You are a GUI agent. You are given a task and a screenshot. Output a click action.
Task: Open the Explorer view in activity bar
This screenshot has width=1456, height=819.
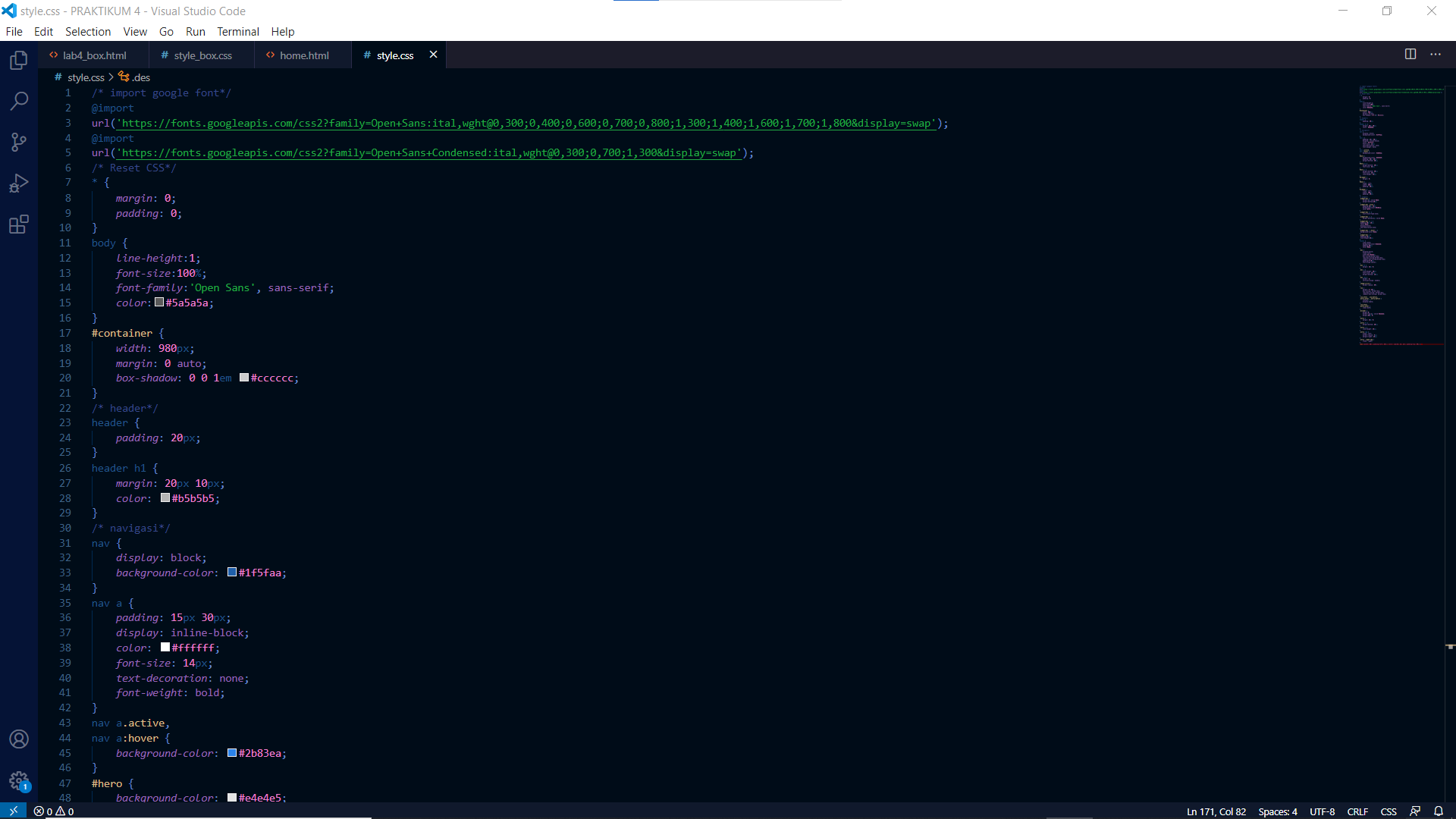(19, 60)
